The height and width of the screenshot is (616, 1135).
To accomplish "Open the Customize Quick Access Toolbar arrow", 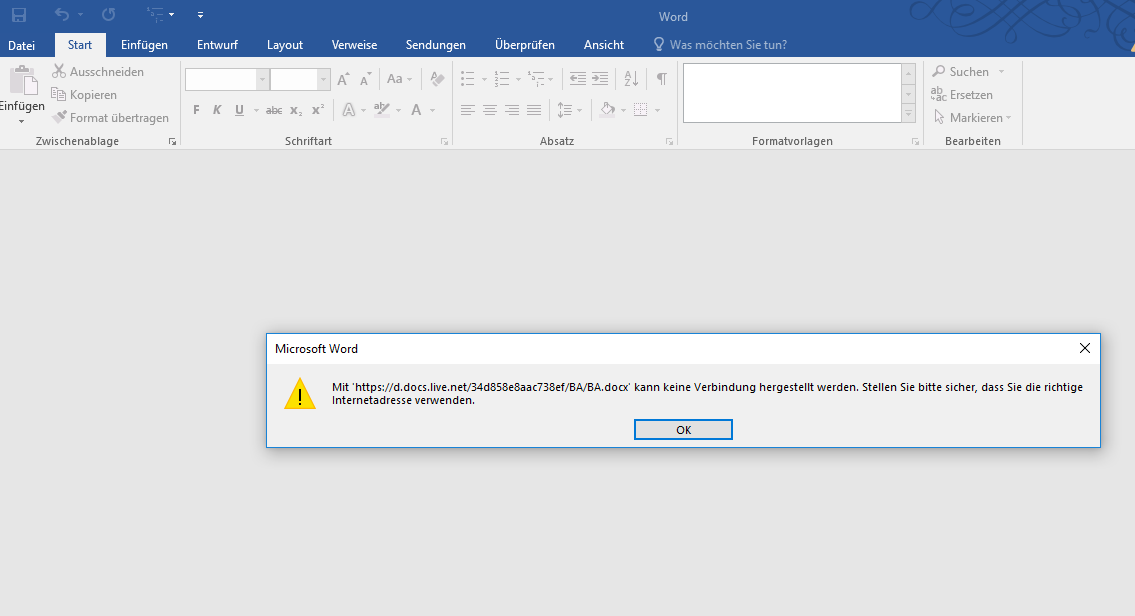I will [x=201, y=14].
